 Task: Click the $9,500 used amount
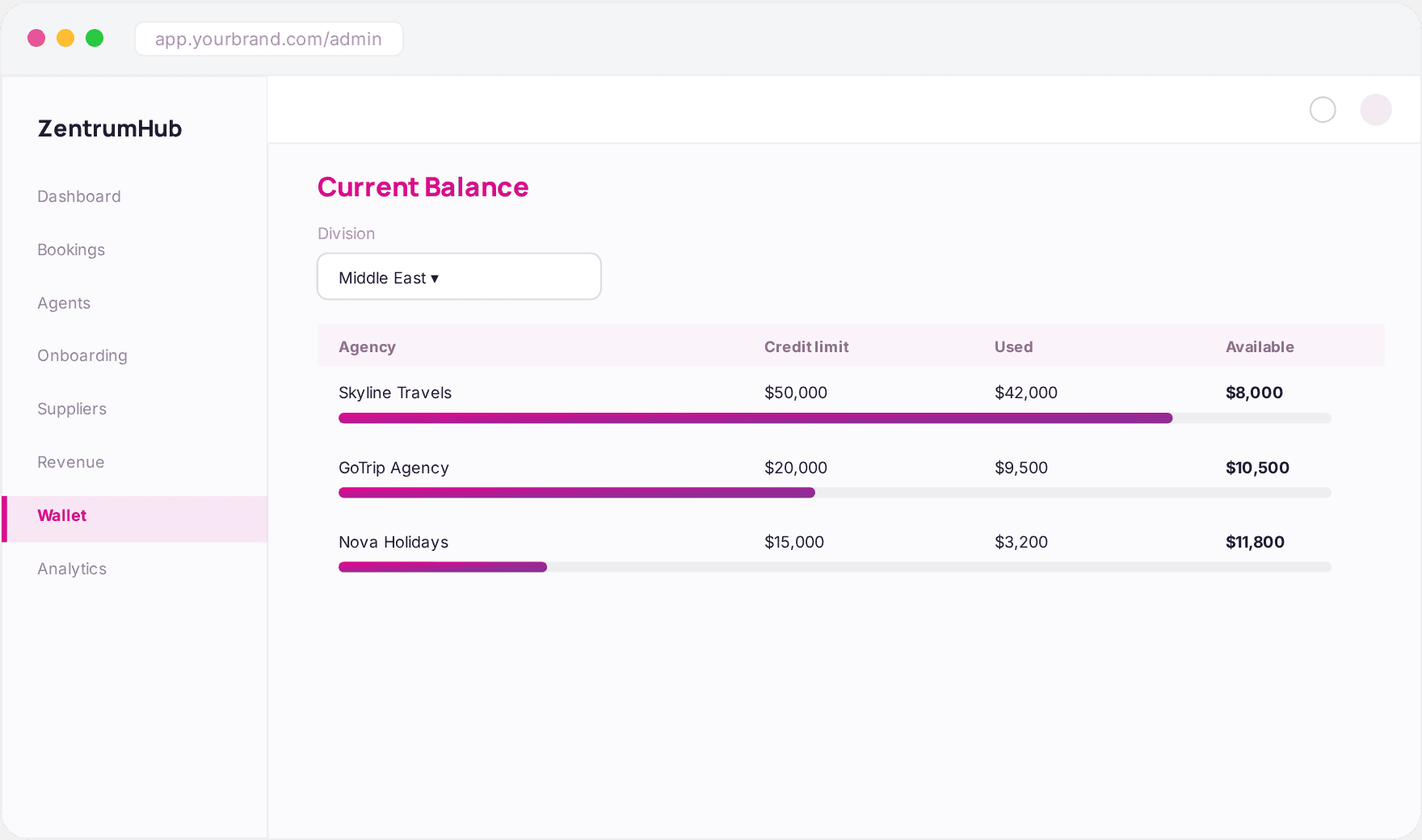coord(1021,468)
